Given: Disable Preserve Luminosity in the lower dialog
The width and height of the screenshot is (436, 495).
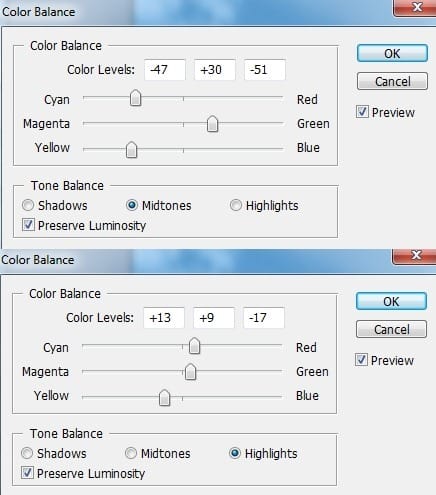Looking at the screenshot, I should (27, 473).
